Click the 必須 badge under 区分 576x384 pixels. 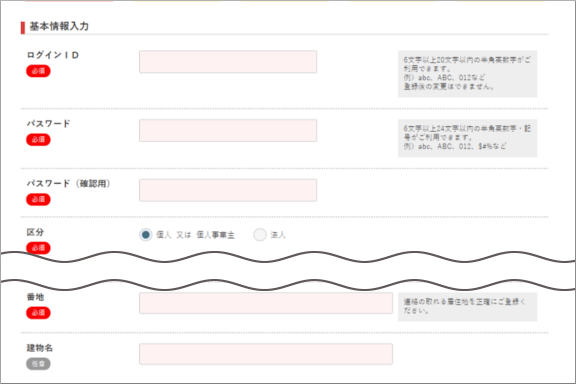coord(38,248)
